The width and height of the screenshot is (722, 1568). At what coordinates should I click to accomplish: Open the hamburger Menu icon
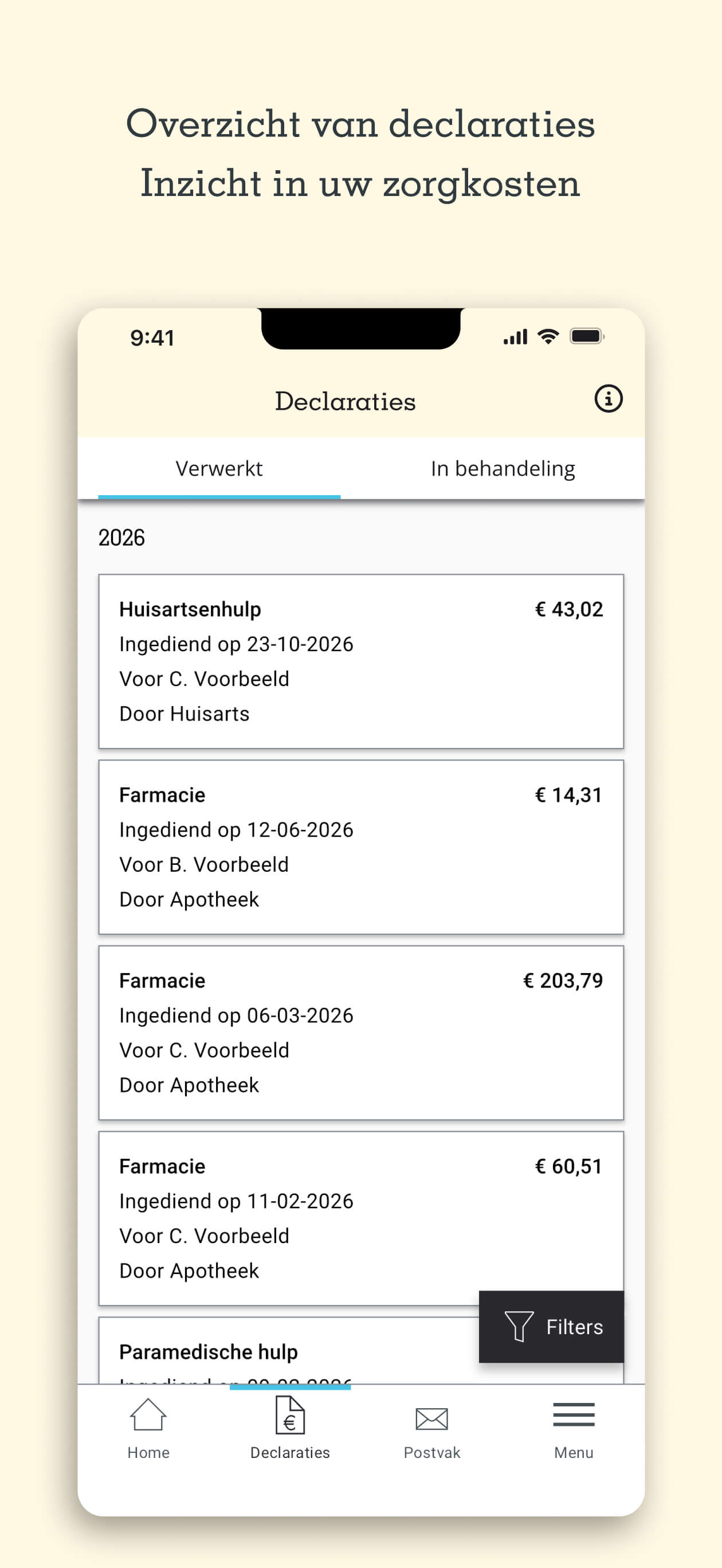click(x=574, y=1414)
